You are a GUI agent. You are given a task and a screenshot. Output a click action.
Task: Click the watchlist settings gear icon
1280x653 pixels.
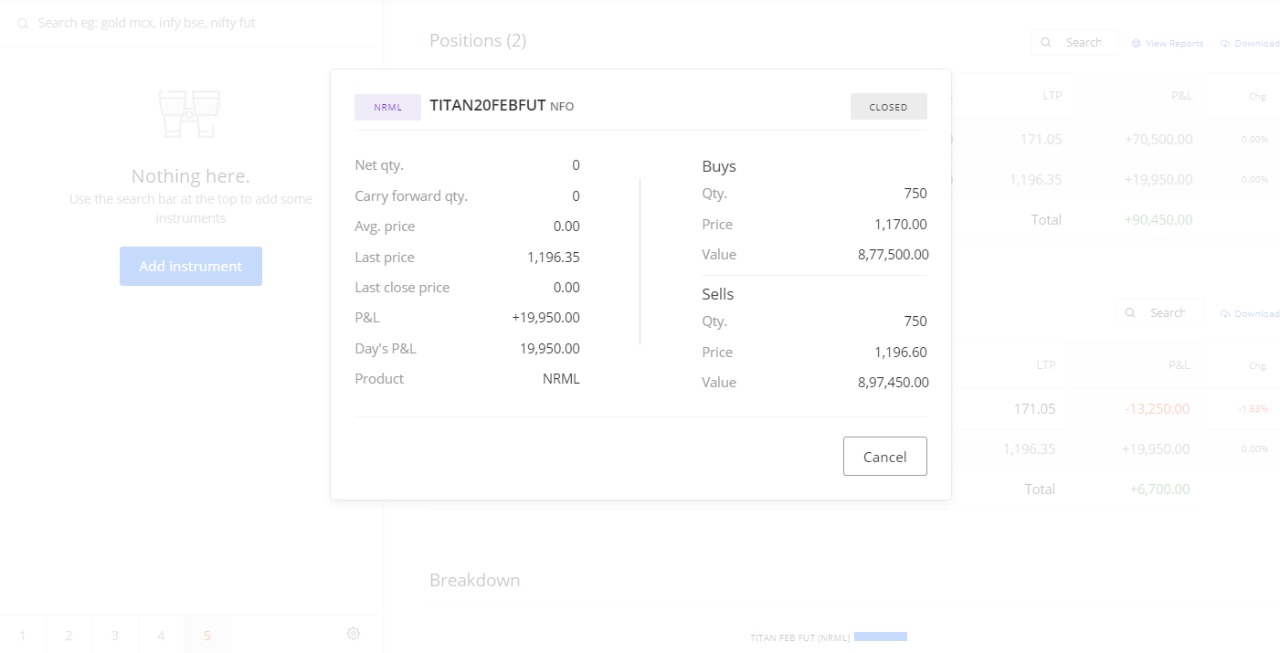coord(353,633)
